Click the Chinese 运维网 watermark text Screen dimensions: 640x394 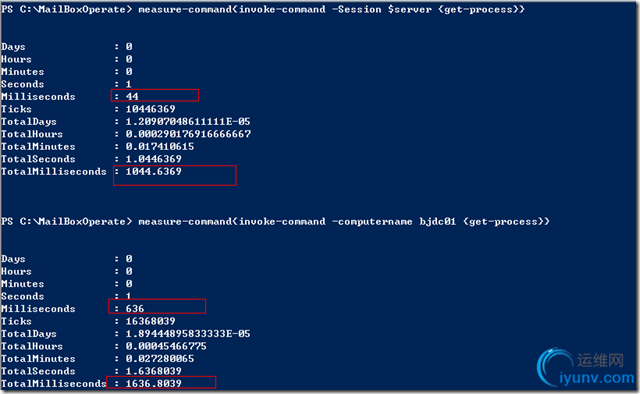[x=600, y=361]
